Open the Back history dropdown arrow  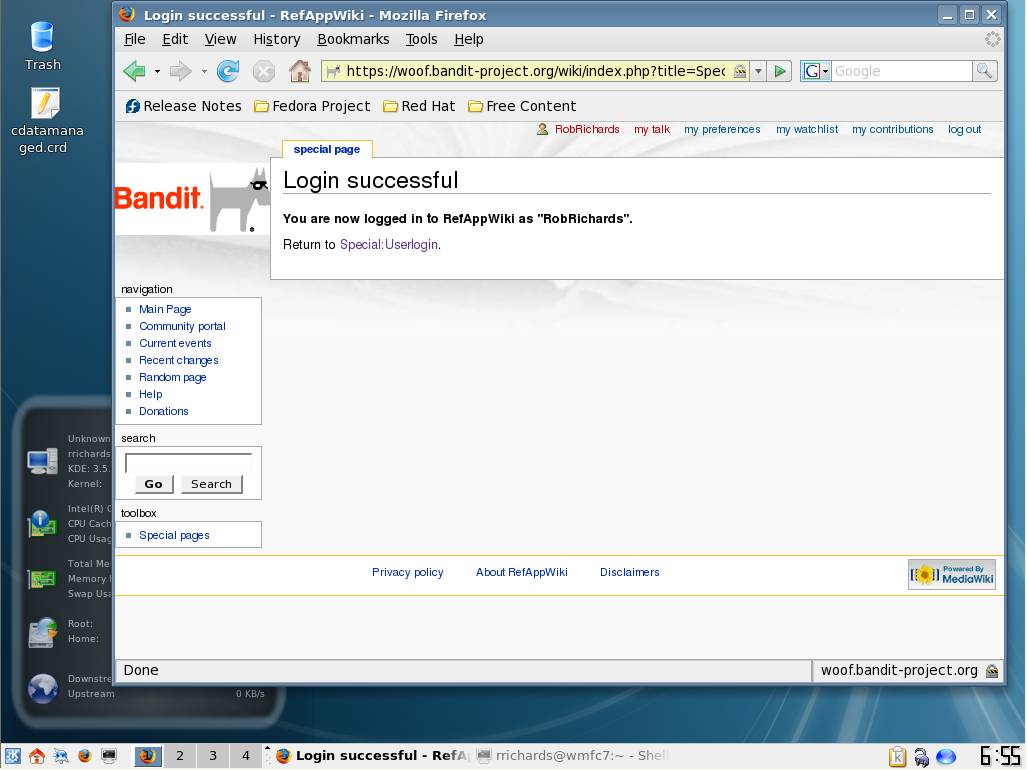tap(157, 71)
